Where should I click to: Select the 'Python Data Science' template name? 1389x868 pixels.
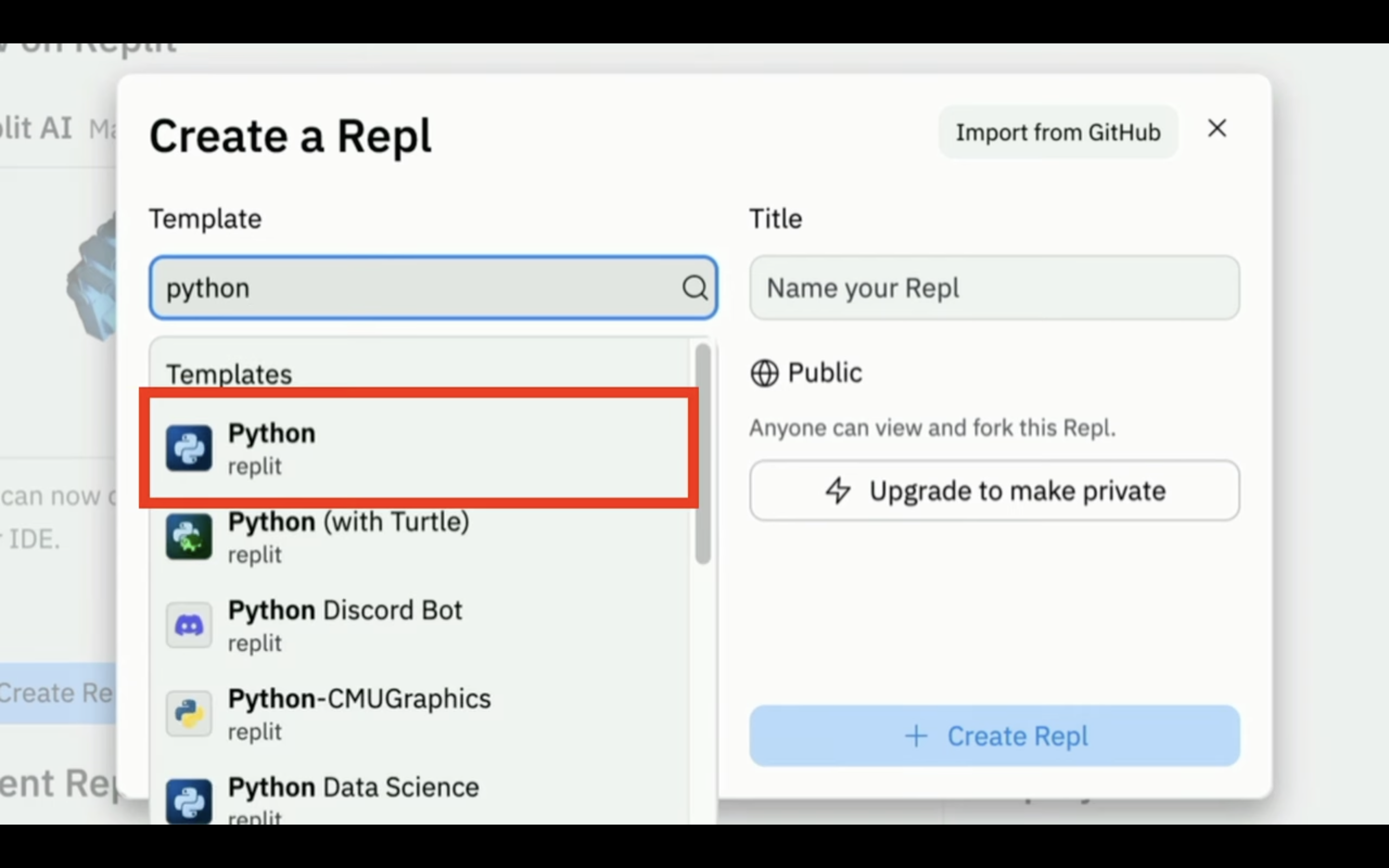point(354,787)
